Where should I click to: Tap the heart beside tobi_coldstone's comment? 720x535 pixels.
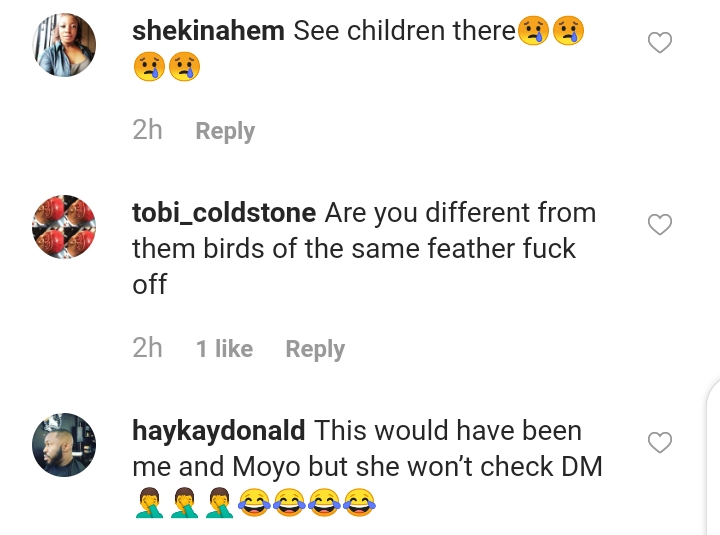coord(659,225)
